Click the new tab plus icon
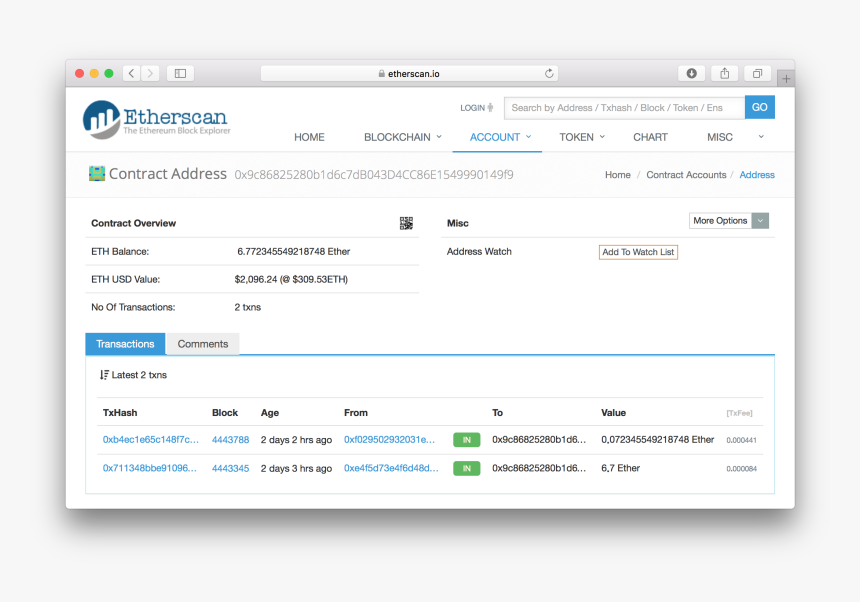The width and height of the screenshot is (860, 602). [x=786, y=78]
